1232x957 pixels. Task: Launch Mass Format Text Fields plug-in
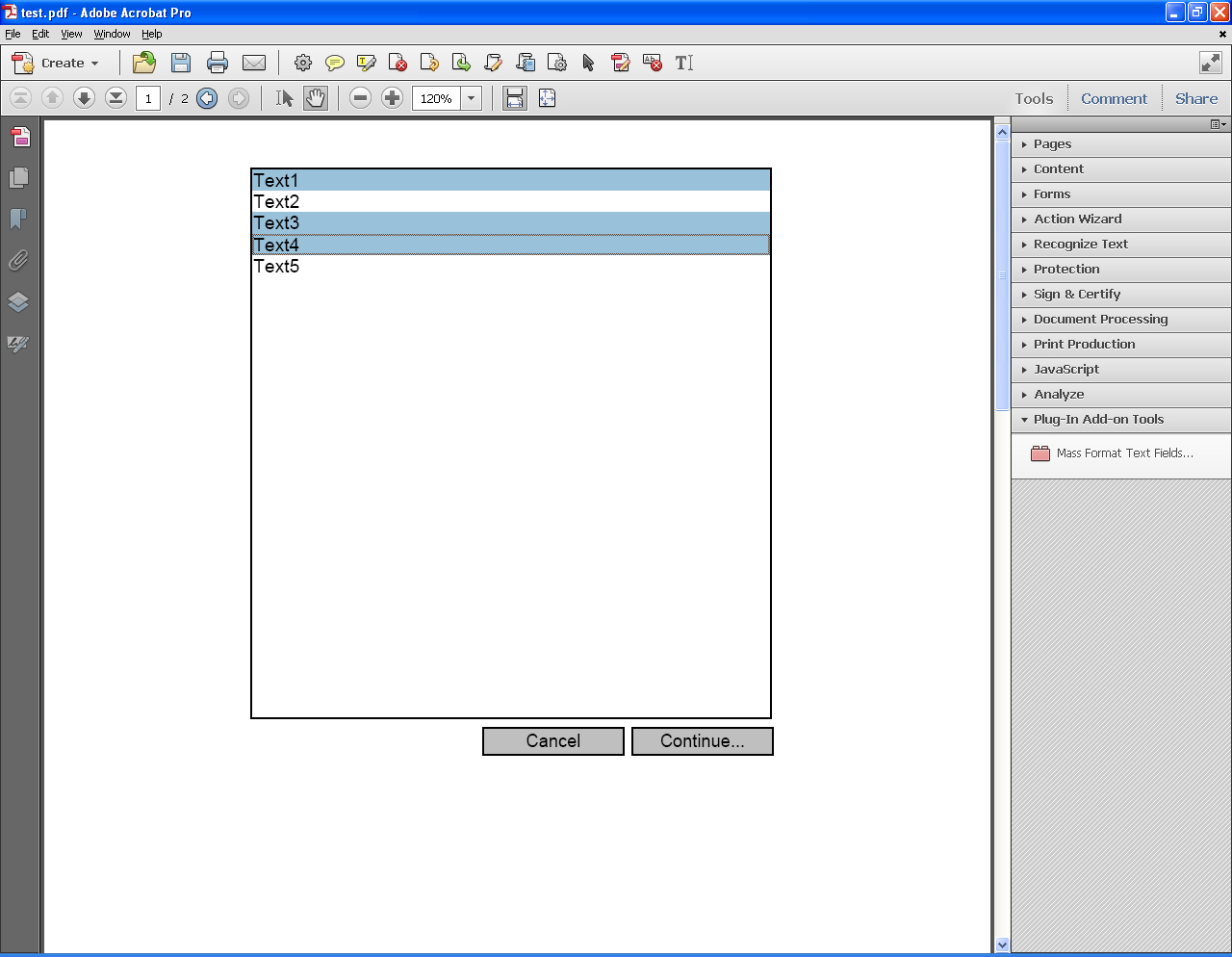click(1123, 453)
